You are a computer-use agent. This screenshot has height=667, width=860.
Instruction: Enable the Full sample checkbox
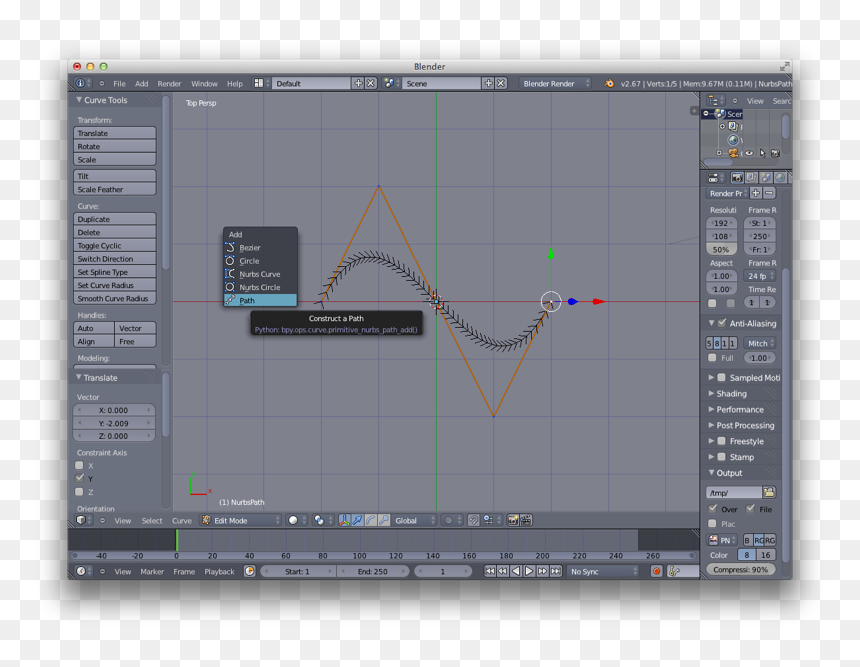tap(712, 358)
